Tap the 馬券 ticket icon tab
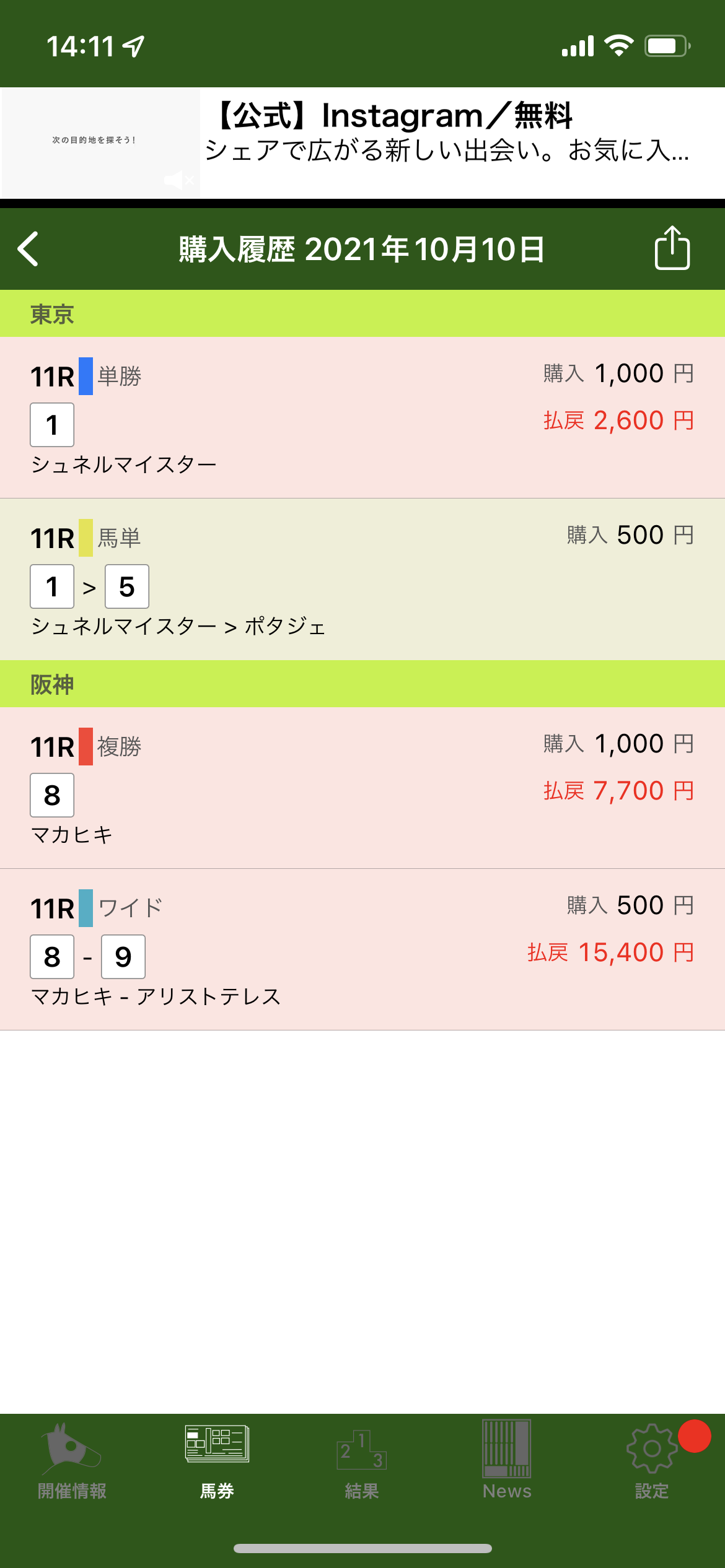Image resolution: width=725 pixels, height=1568 pixels. 217,1461
